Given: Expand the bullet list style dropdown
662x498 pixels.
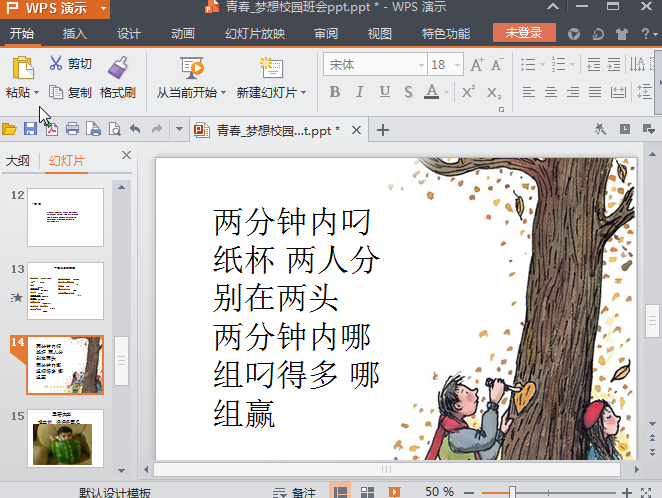Looking at the screenshot, I should coord(542,65).
